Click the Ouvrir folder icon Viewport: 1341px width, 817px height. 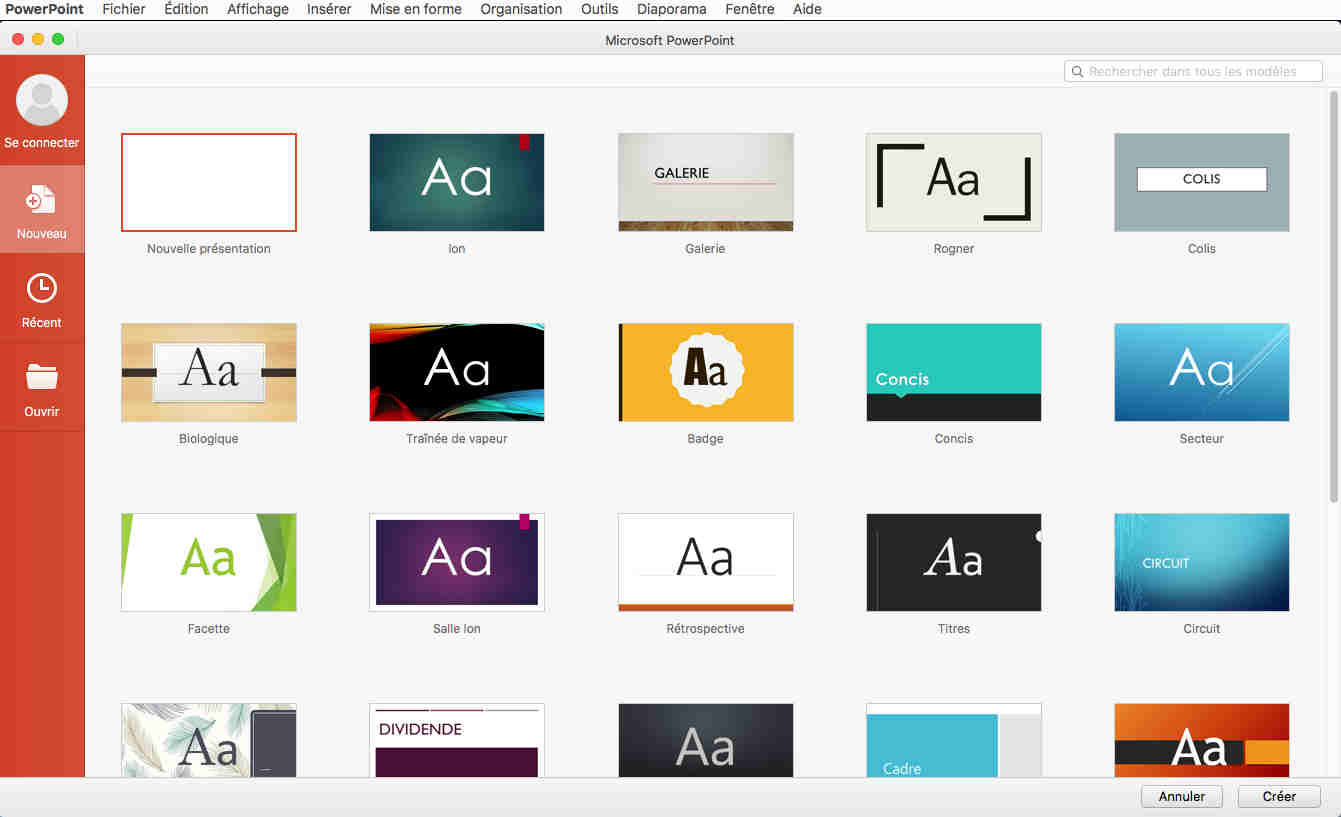click(x=42, y=378)
